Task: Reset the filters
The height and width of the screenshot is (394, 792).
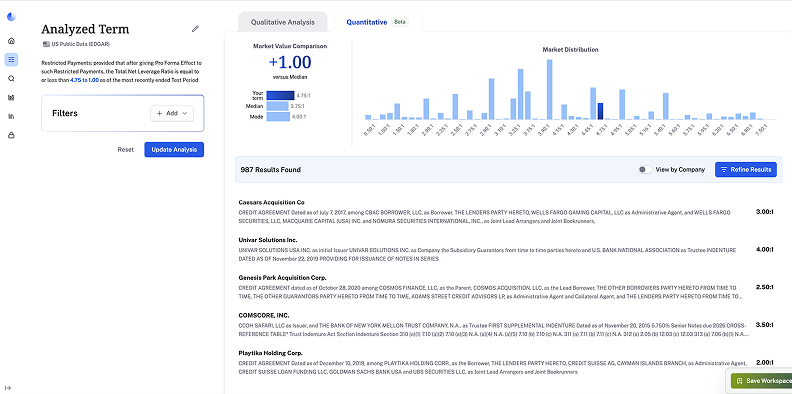Action: (126, 150)
